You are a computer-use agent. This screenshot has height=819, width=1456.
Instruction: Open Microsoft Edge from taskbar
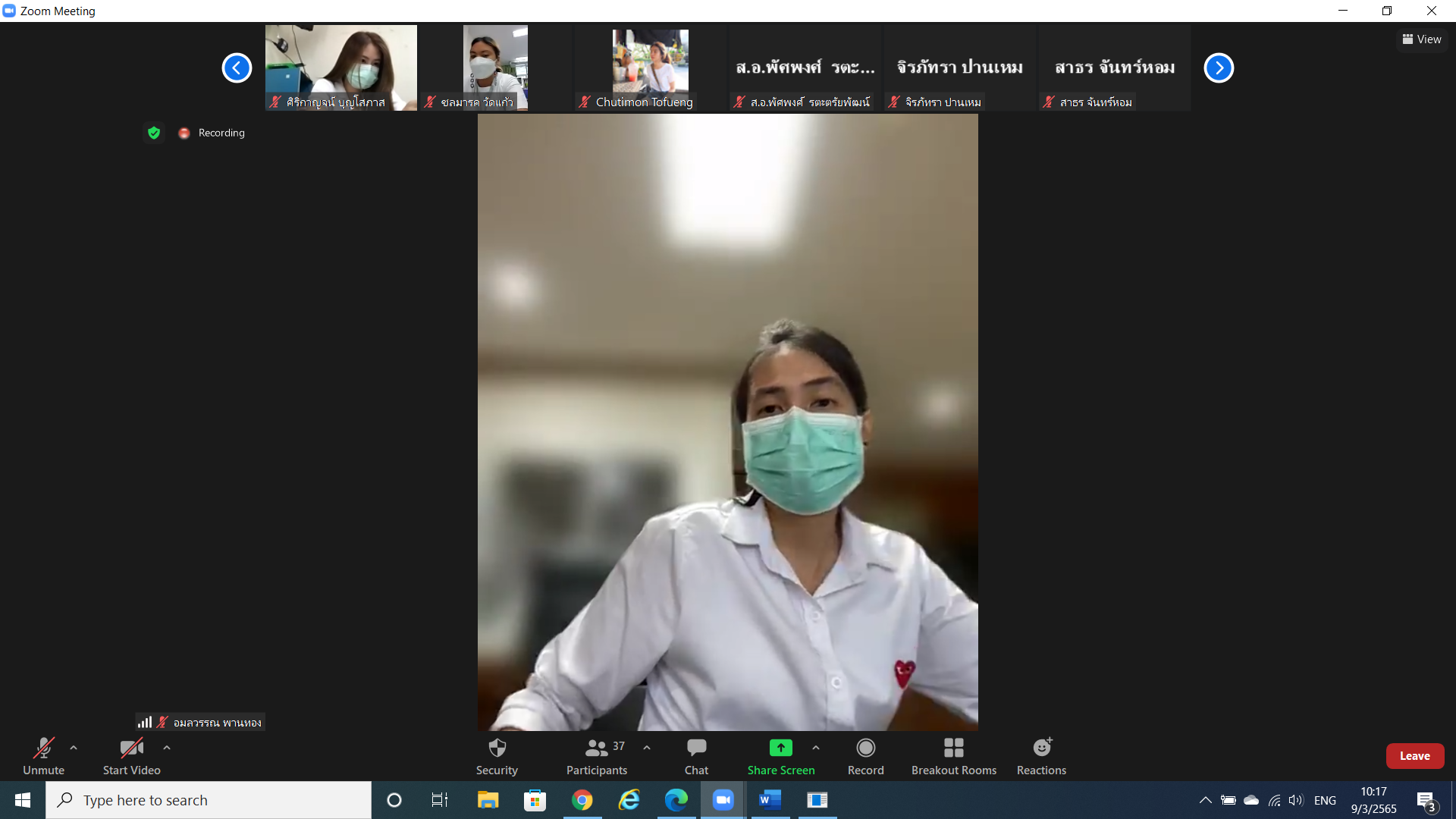pos(676,800)
